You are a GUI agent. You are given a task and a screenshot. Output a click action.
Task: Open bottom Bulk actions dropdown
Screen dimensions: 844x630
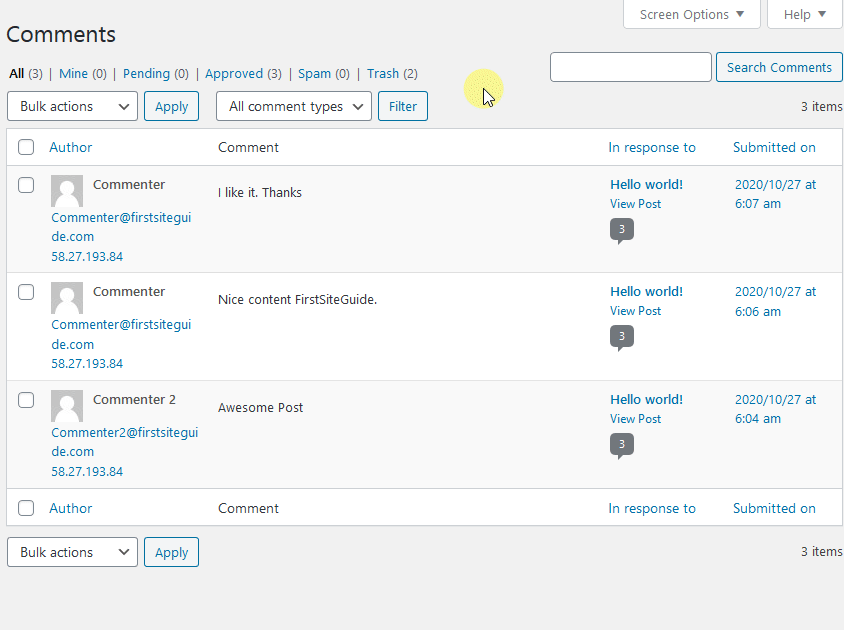coord(72,552)
